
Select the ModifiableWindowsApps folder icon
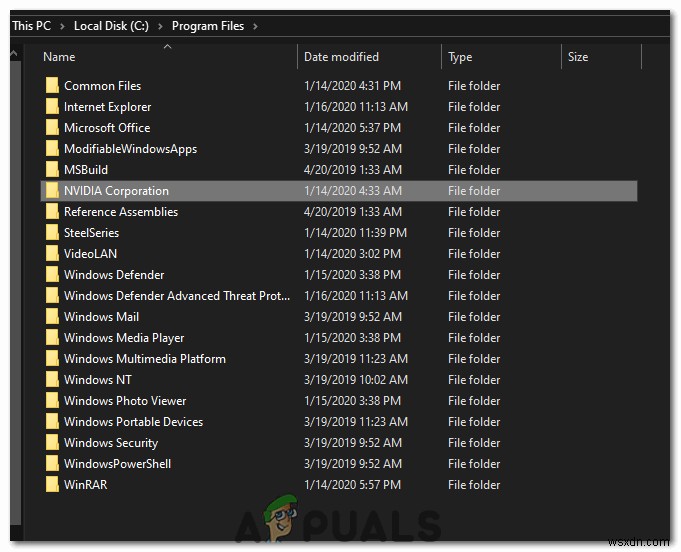52,149
